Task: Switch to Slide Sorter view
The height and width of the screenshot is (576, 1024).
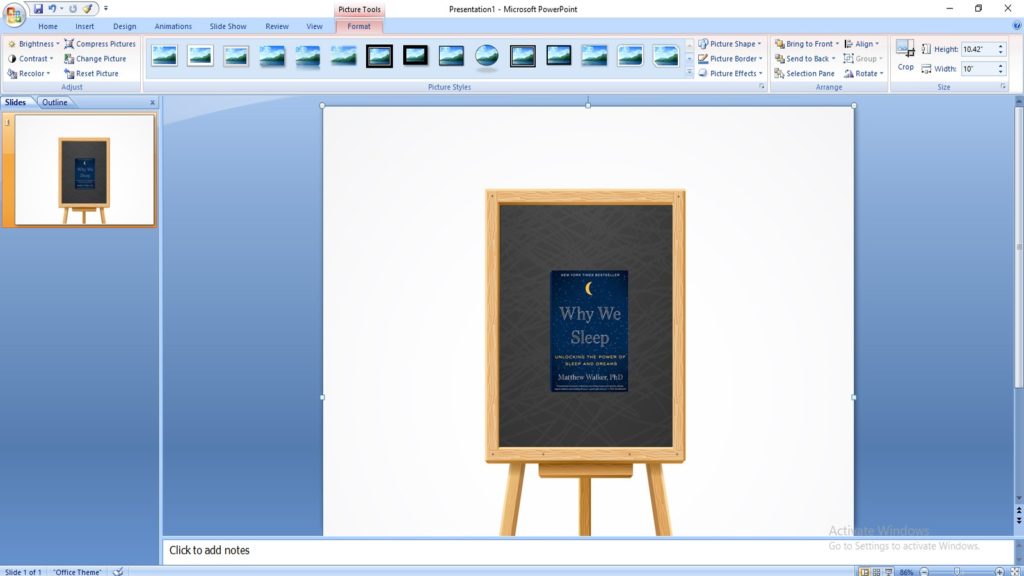Action: (x=876, y=571)
